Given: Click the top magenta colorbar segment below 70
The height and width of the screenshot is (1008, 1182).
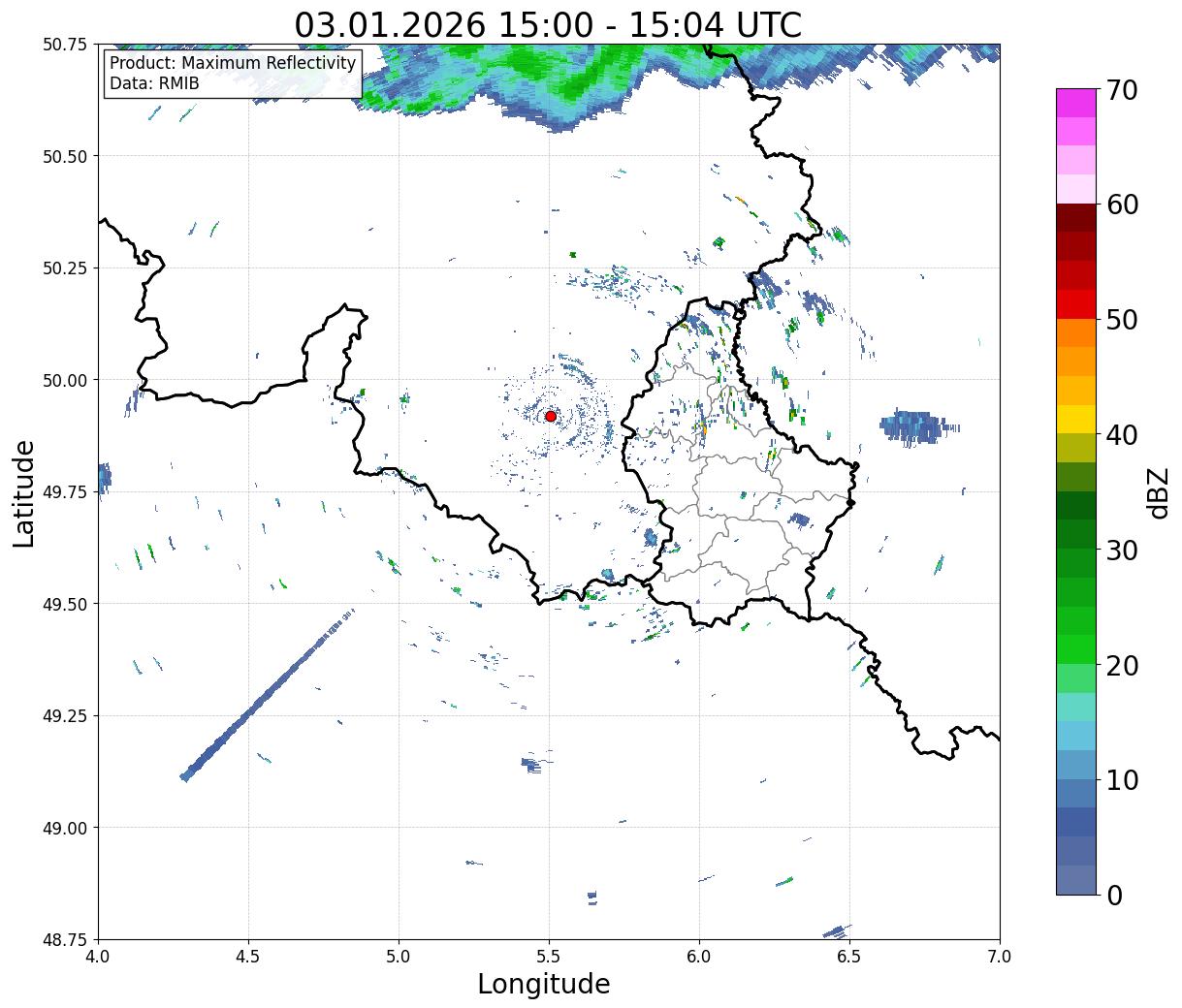Looking at the screenshot, I should [x=1076, y=103].
